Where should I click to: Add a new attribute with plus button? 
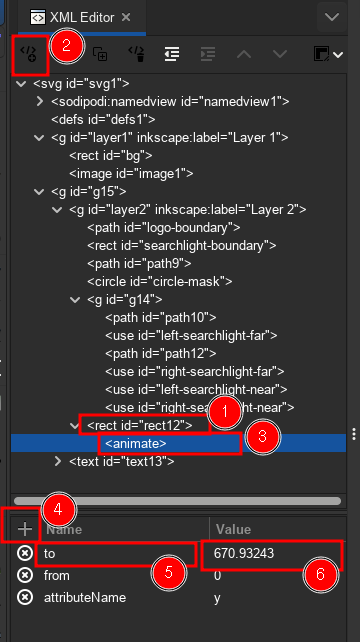[x=25, y=529]
